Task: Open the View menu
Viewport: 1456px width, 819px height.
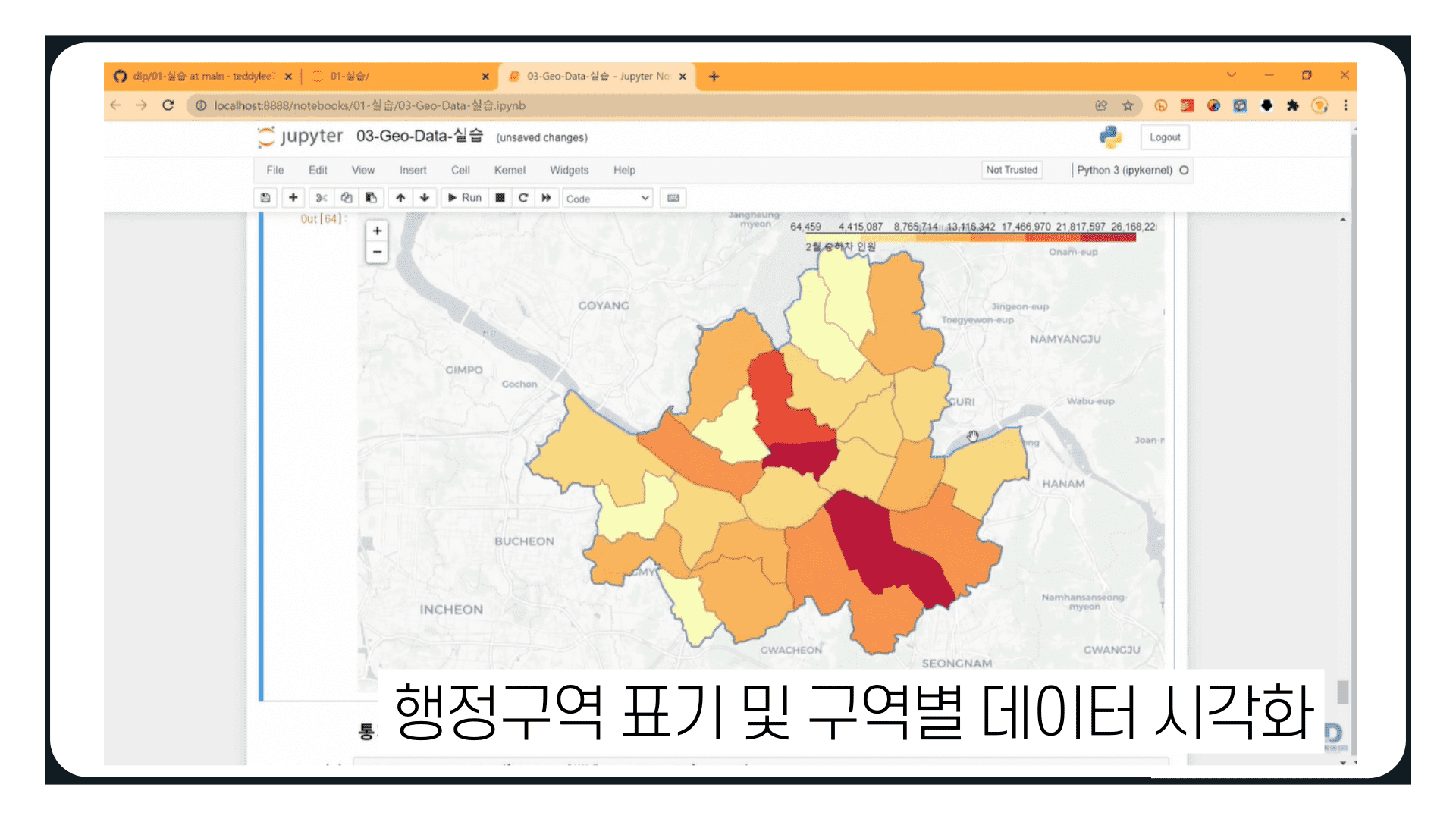Action: (362, 170)
